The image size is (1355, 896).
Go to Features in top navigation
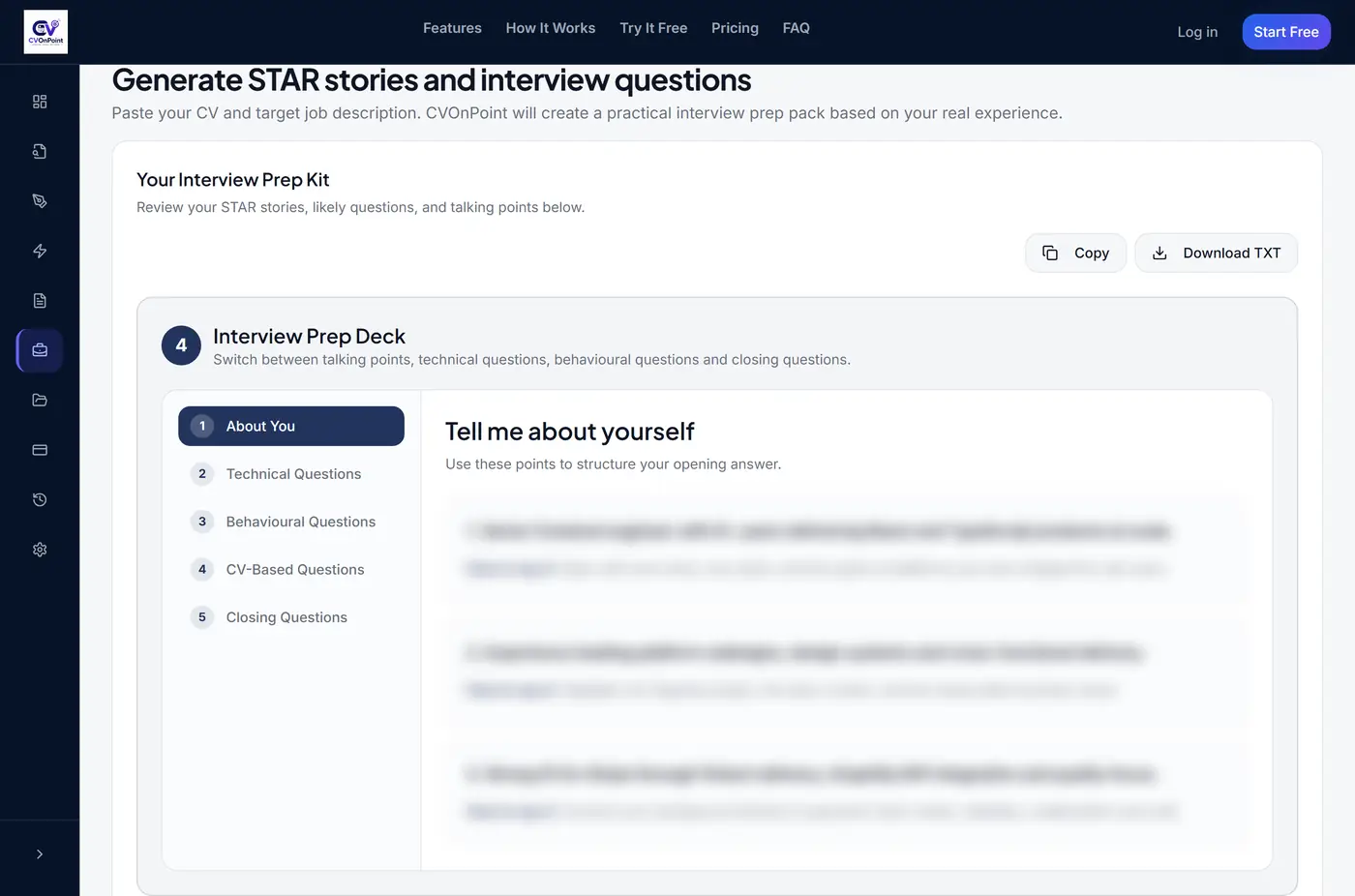[452, 28]
